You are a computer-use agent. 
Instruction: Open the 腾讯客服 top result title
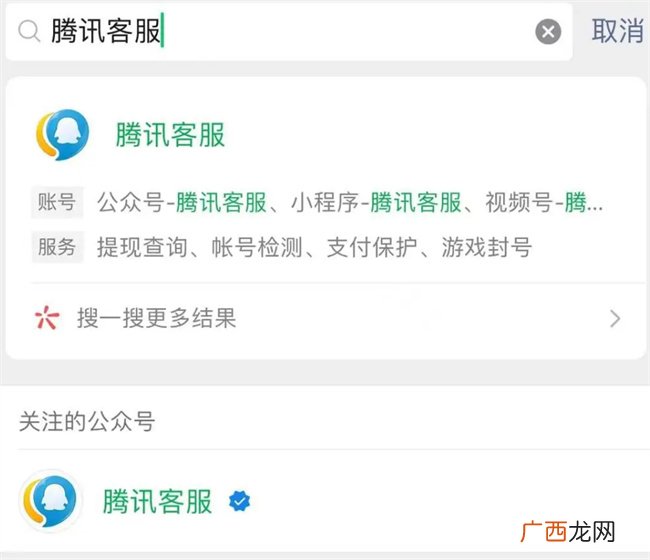tap(170, 135)
